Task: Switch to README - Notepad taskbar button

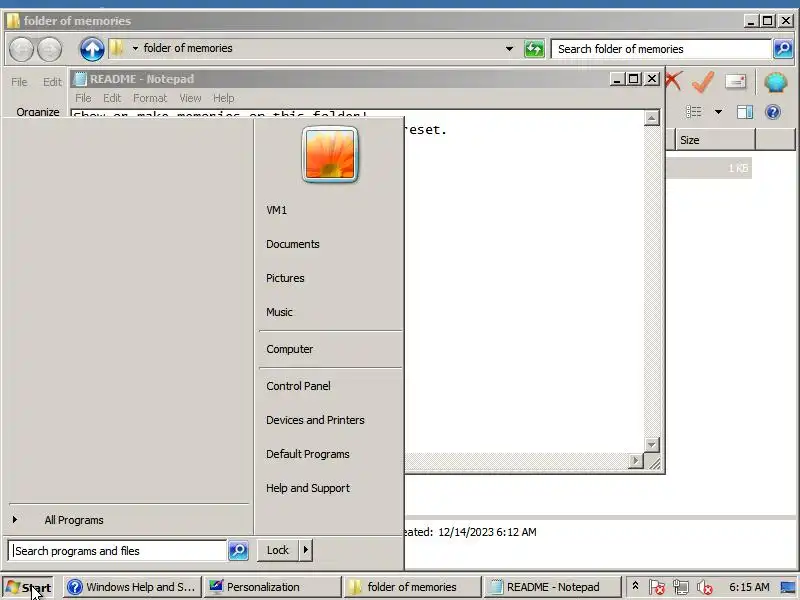Action: 553,587
